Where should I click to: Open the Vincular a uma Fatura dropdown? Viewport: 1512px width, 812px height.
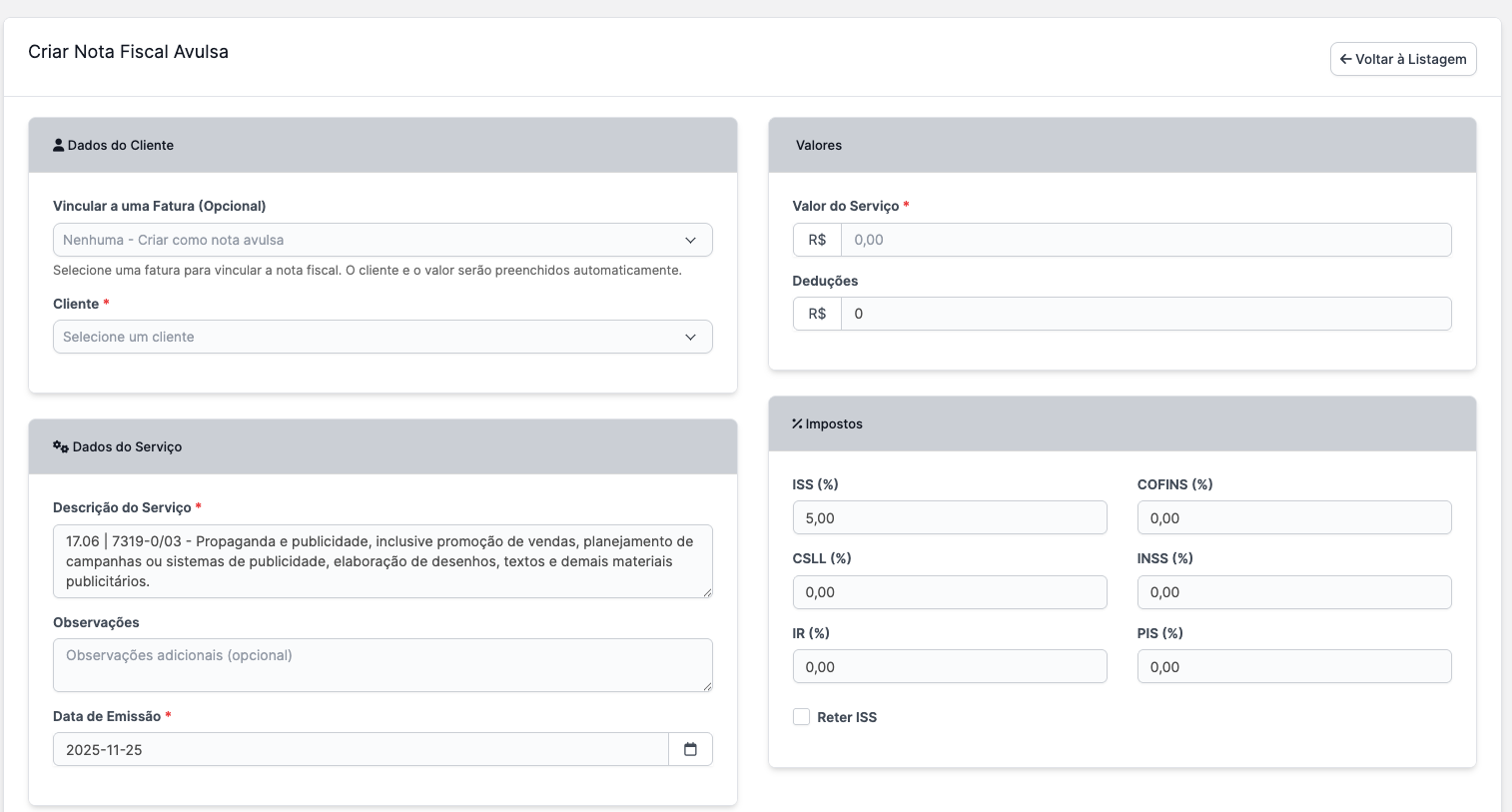(382, 240)
